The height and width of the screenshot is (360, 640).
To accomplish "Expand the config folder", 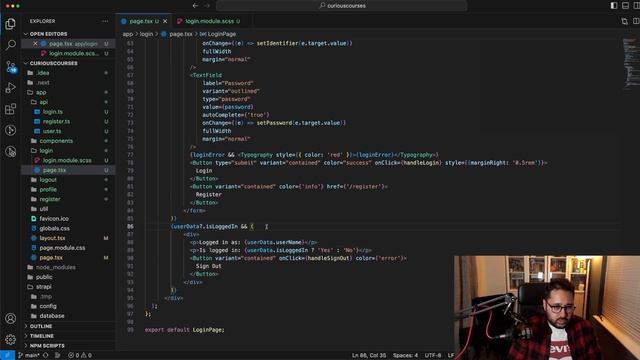I will click(x=68, y=306).
